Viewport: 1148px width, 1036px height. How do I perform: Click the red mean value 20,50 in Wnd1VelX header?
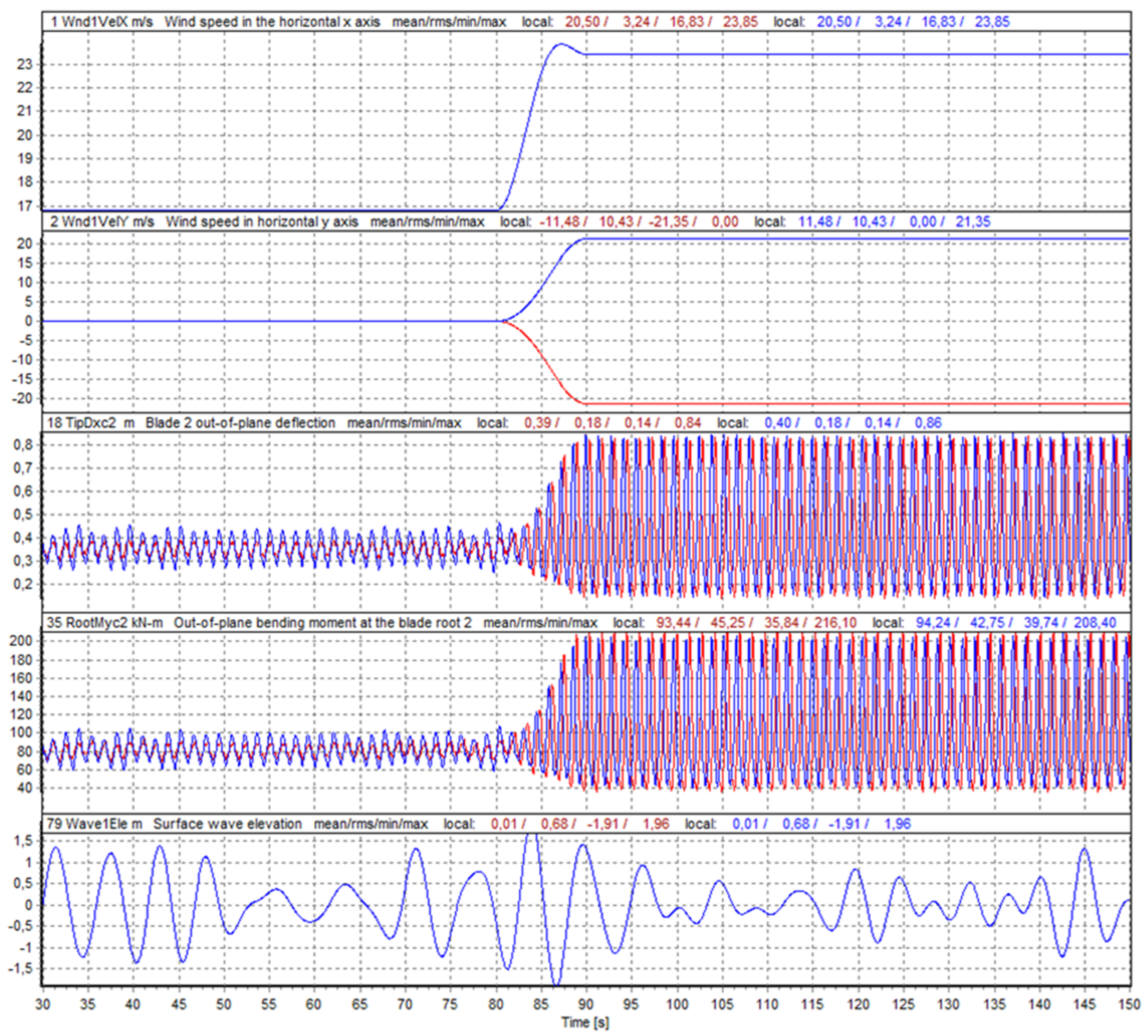583,22
